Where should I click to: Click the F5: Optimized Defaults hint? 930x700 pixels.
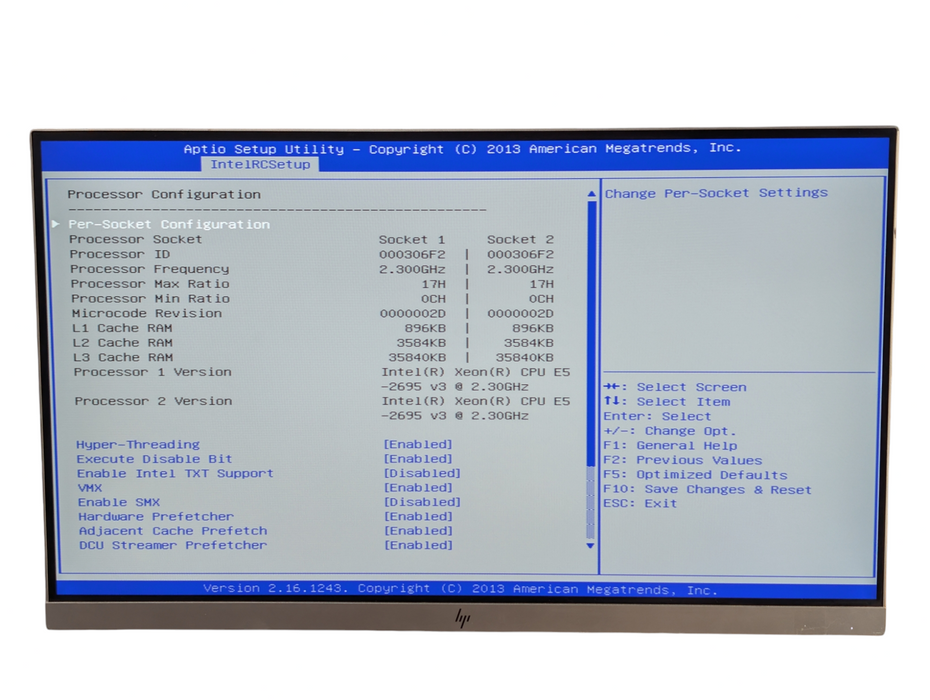click(x=695, y=475)
